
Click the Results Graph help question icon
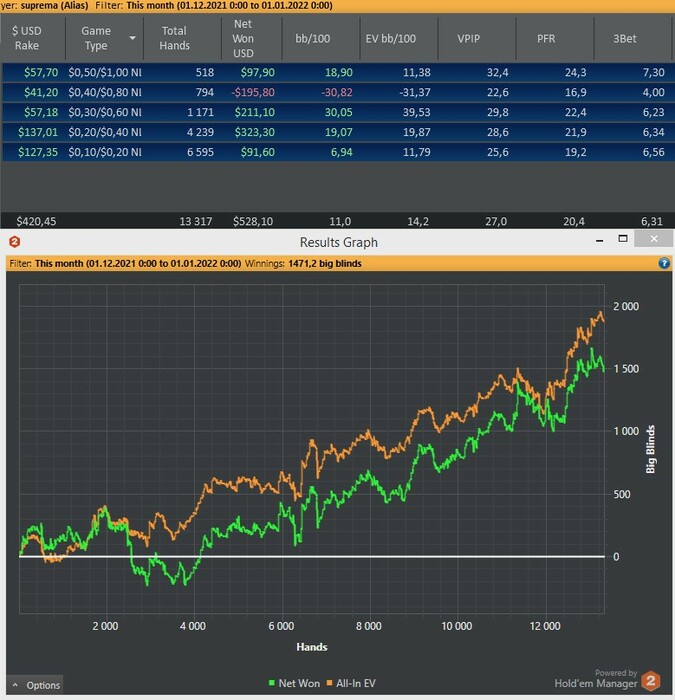pyautogui.click(x=664, y=263)
